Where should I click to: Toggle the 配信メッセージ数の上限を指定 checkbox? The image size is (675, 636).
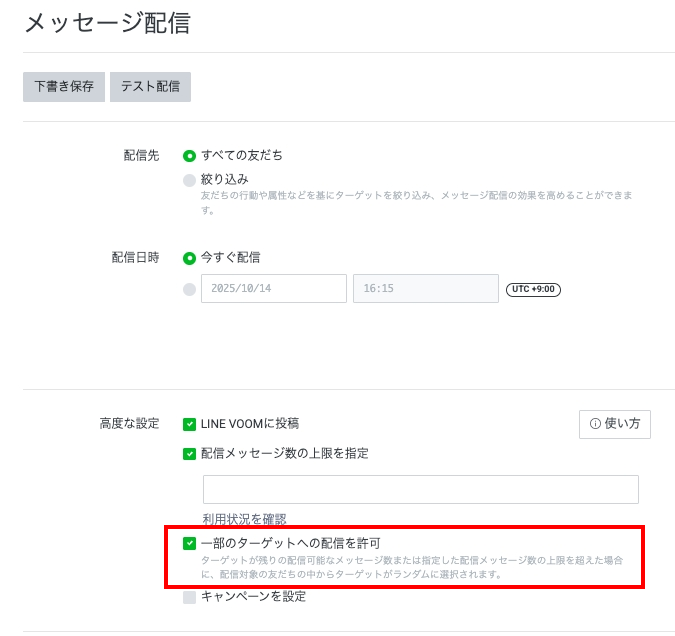[x=189, y=454]
